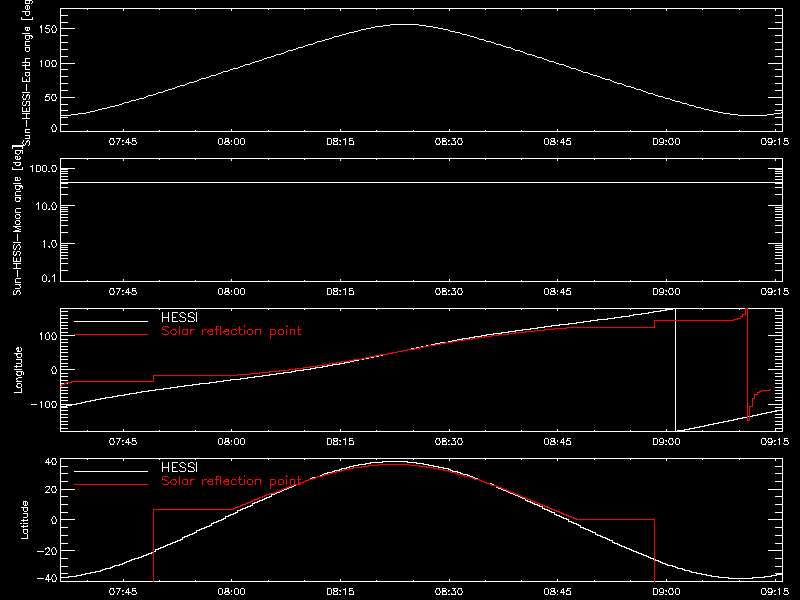800x600 pixels.
Task: Click red legend line sample in Latitude plot
Action: point(111,485)
